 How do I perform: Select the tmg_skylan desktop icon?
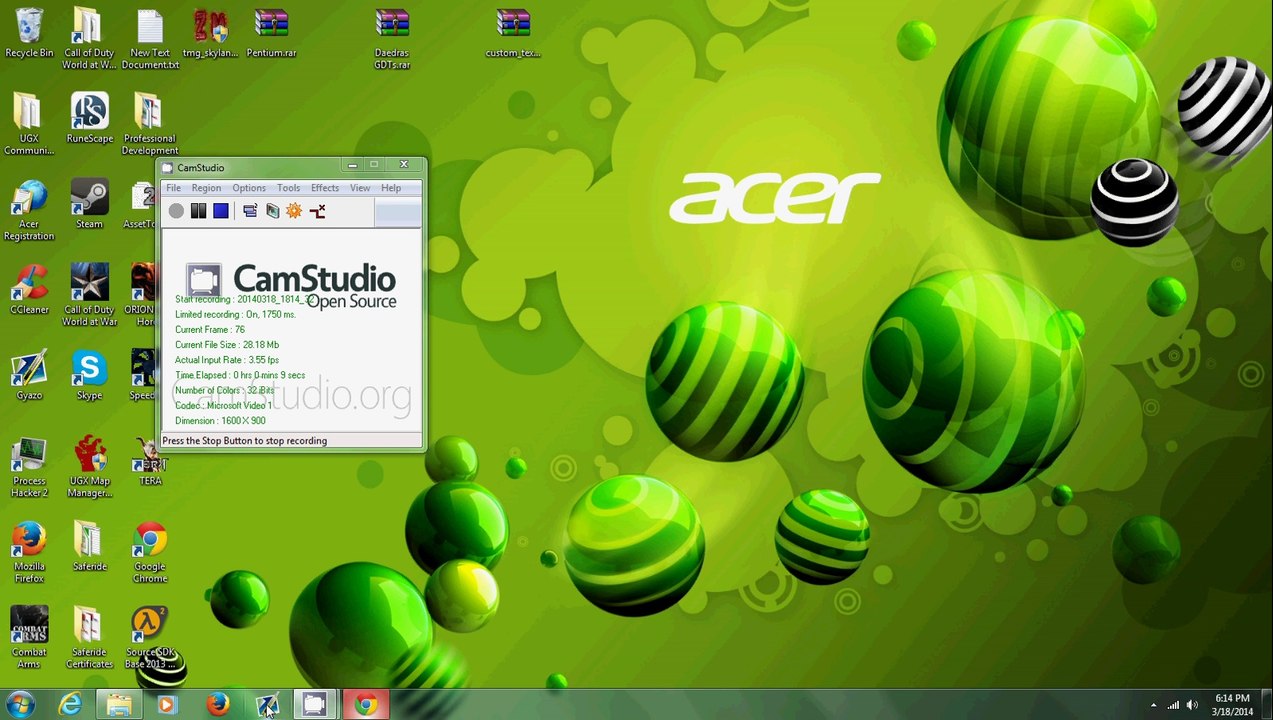[210, 34]
